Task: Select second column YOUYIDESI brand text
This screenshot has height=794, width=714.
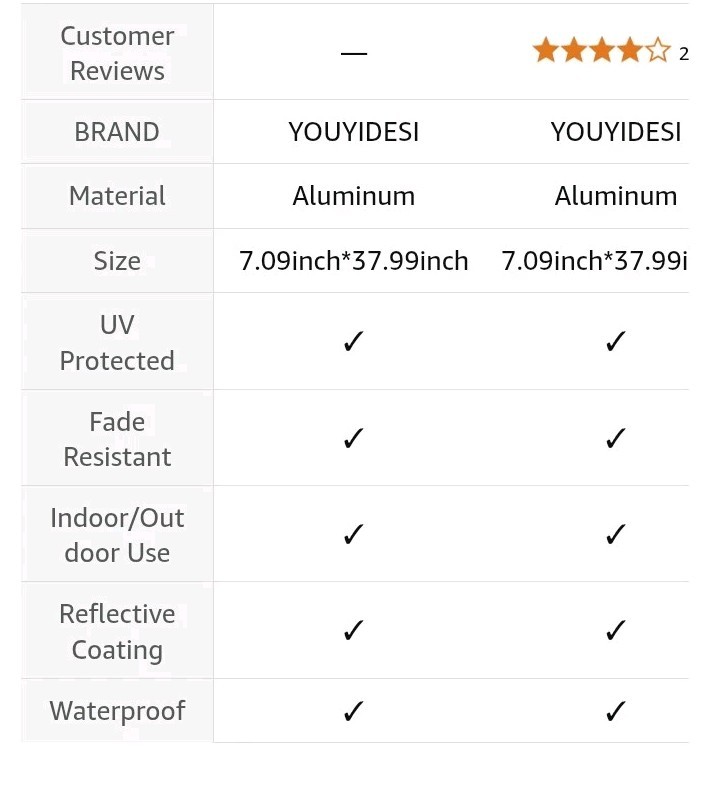Action: [x=616, y=132]
